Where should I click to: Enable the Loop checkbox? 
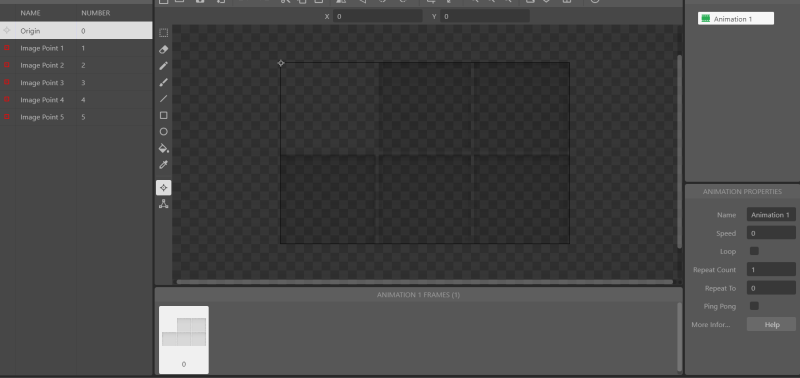click(x=754, y=251)
